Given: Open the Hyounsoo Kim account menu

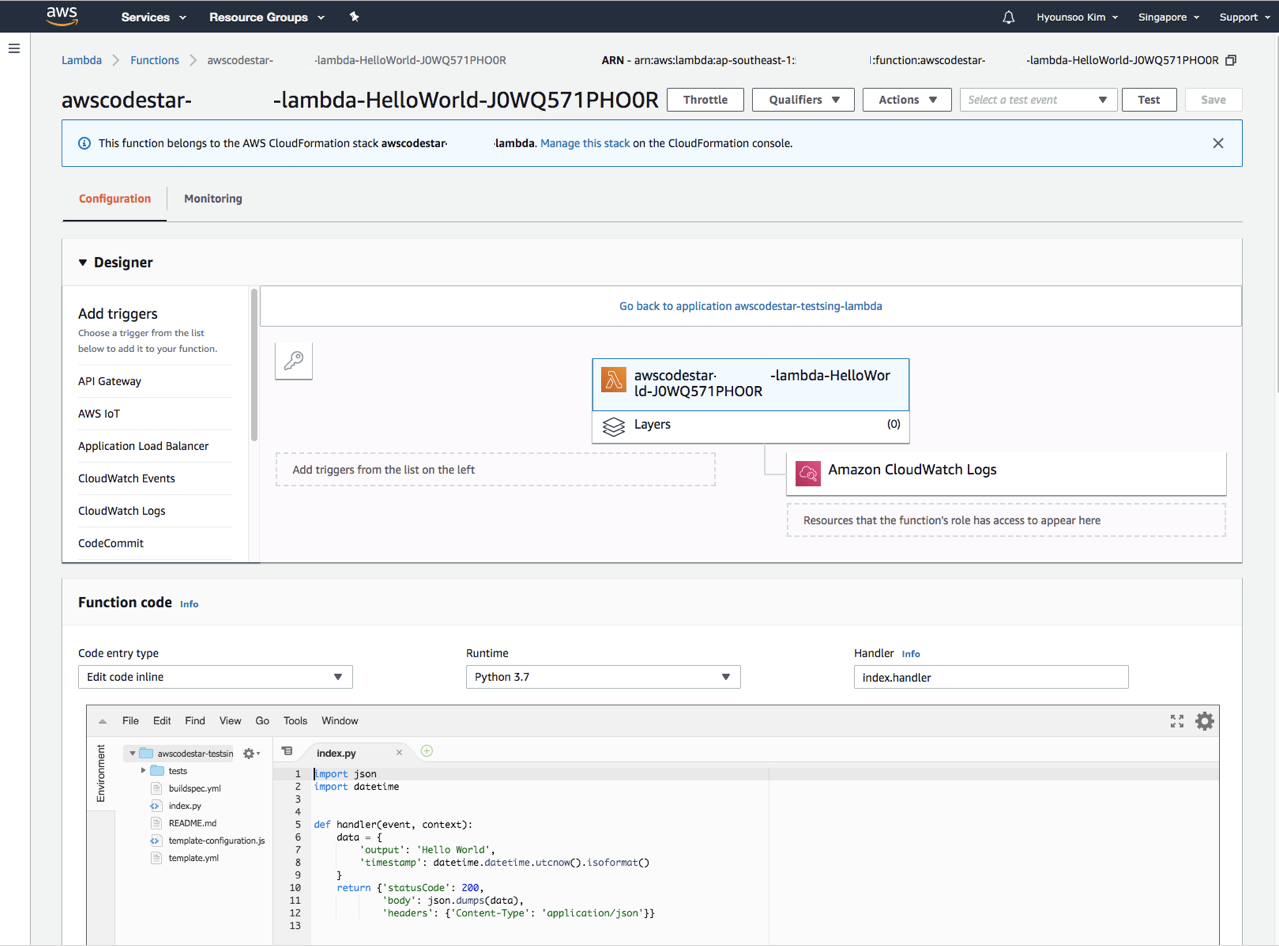Looking at the screenshot, I should pos(1076,17).
